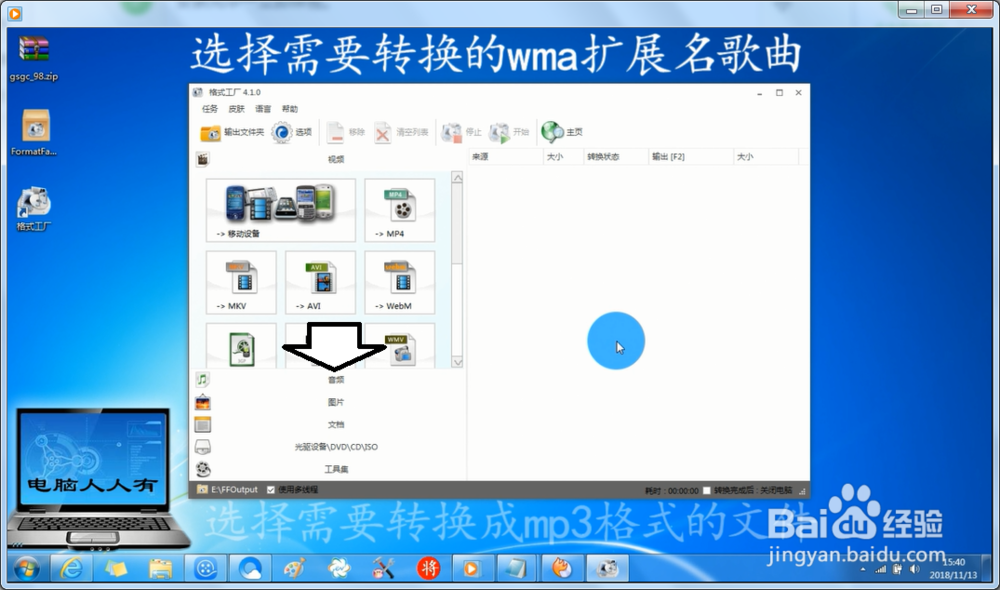
Task: Open the help (帮助) menu
Action: point(290,109)
